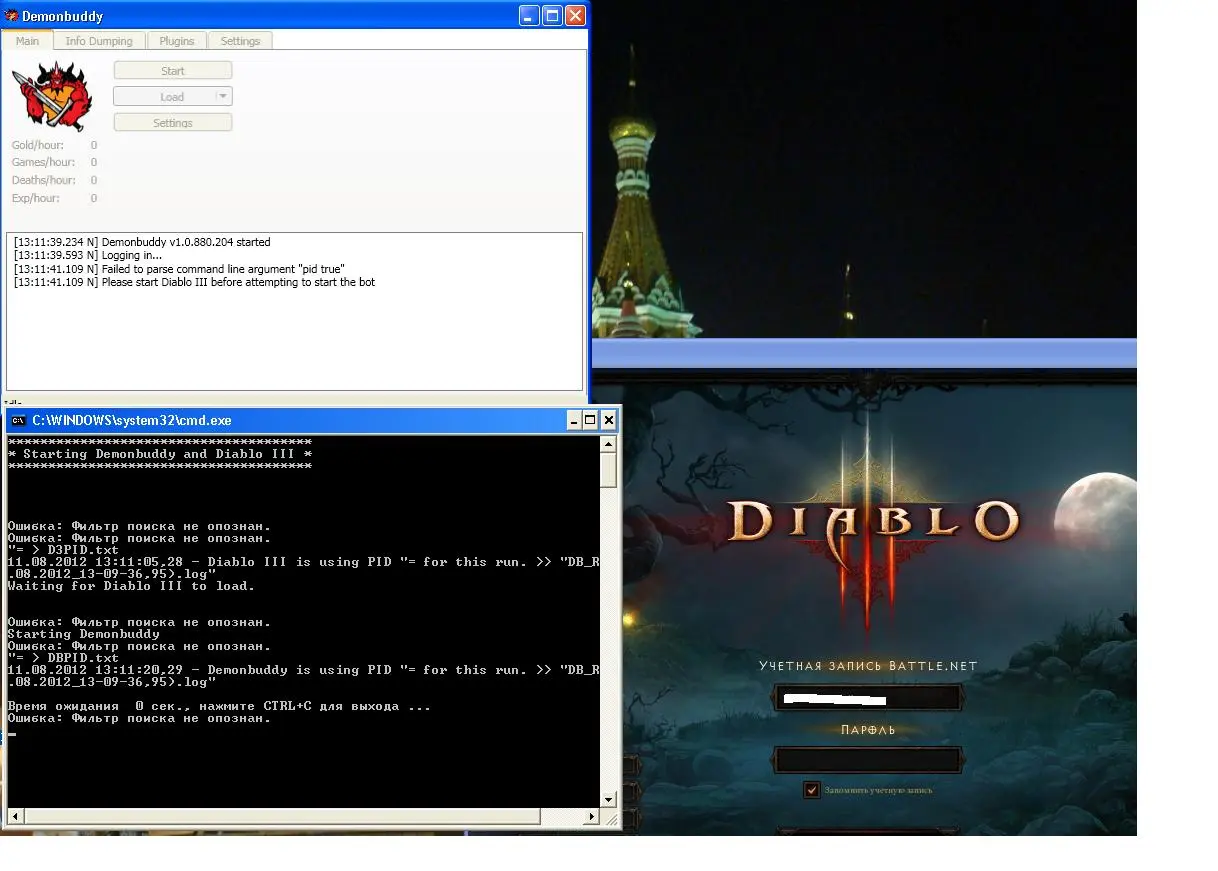
Task: Click the 'Запомнить учетную запись' label text
Action: [879, 790]
